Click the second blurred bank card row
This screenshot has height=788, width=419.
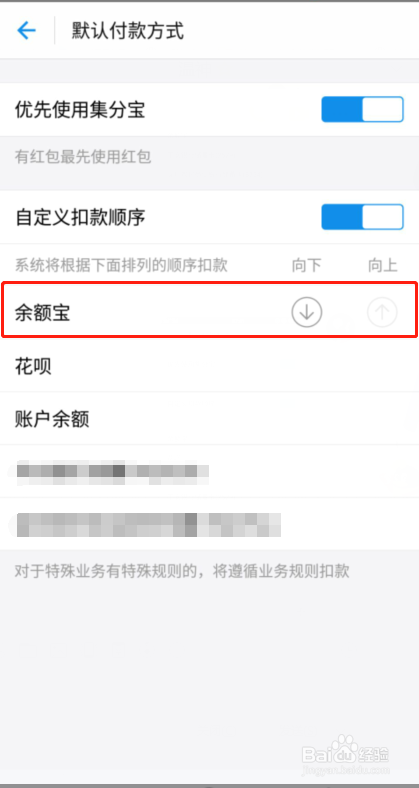click(210, 524)
